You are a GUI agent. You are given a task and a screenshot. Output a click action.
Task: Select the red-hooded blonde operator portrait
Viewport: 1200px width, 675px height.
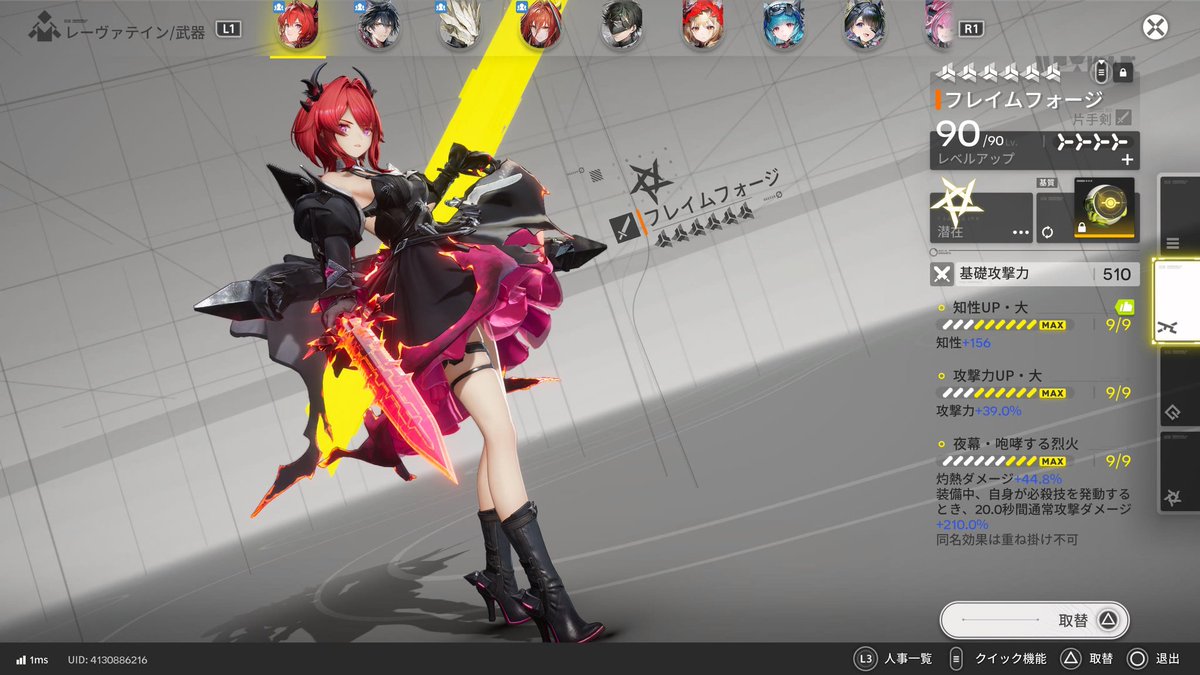702,26
